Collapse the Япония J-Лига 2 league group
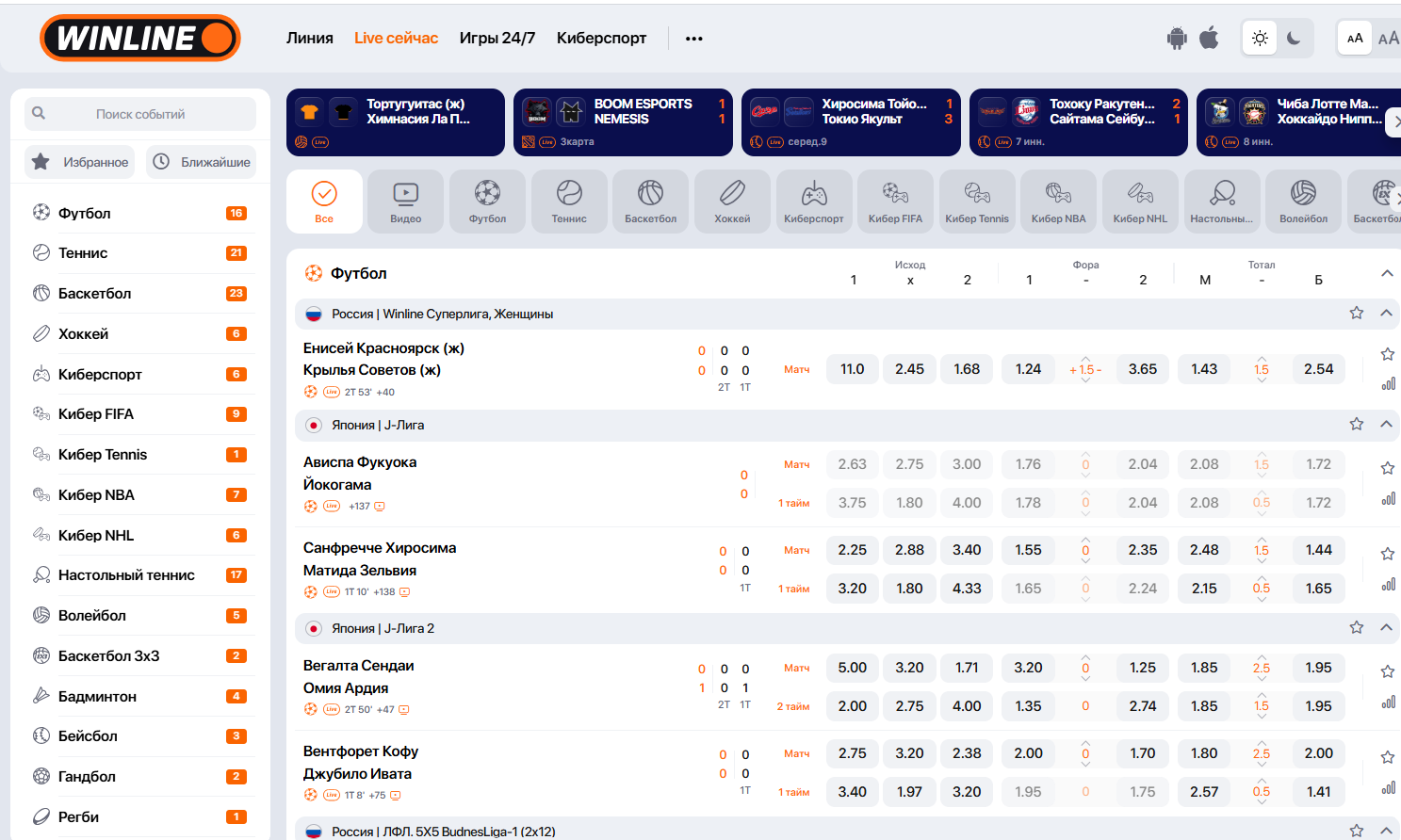Screen dimensions: 1401x840 coord(1386,627)
